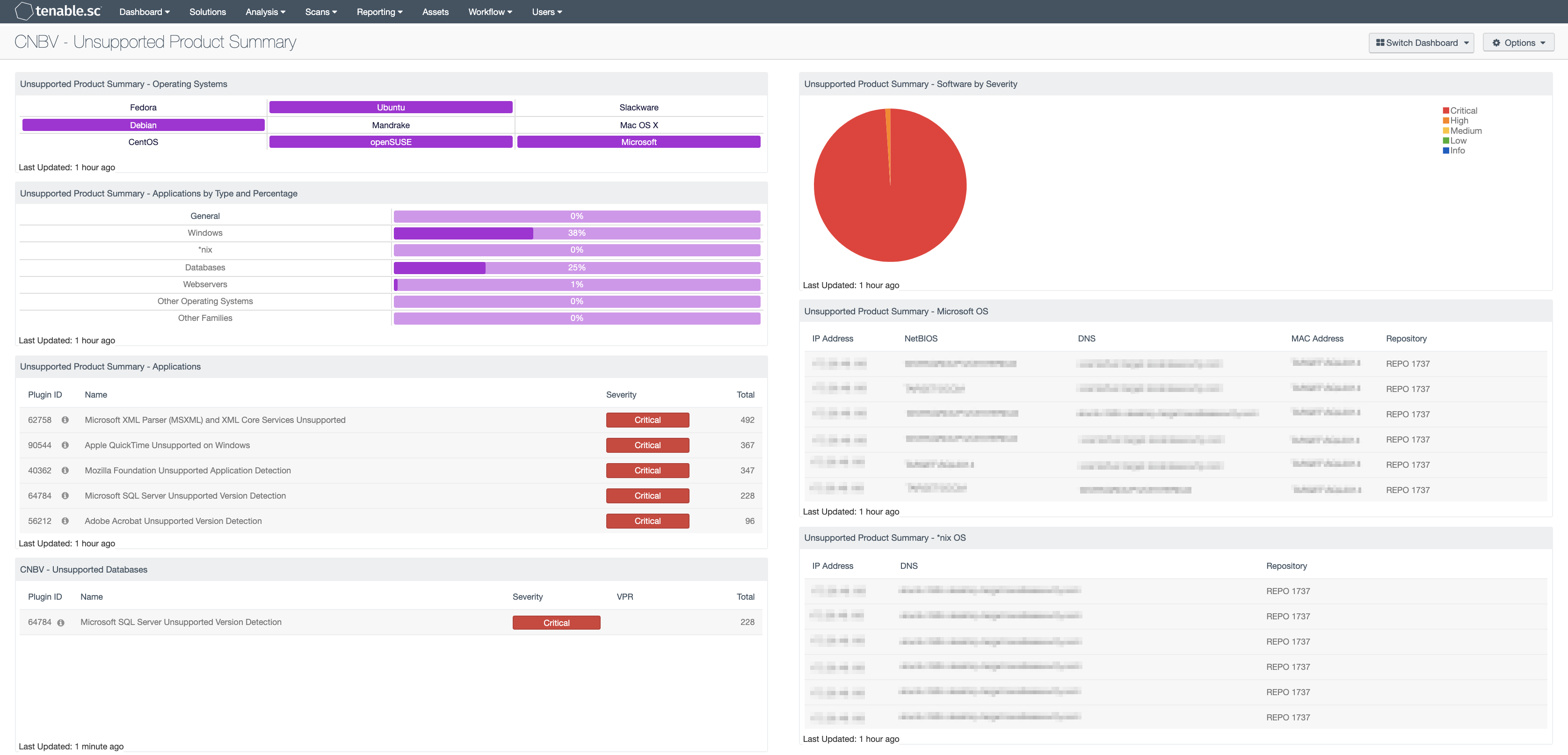
Task: Click the Other Families 0% bar
Action: (x=577, y=319)
